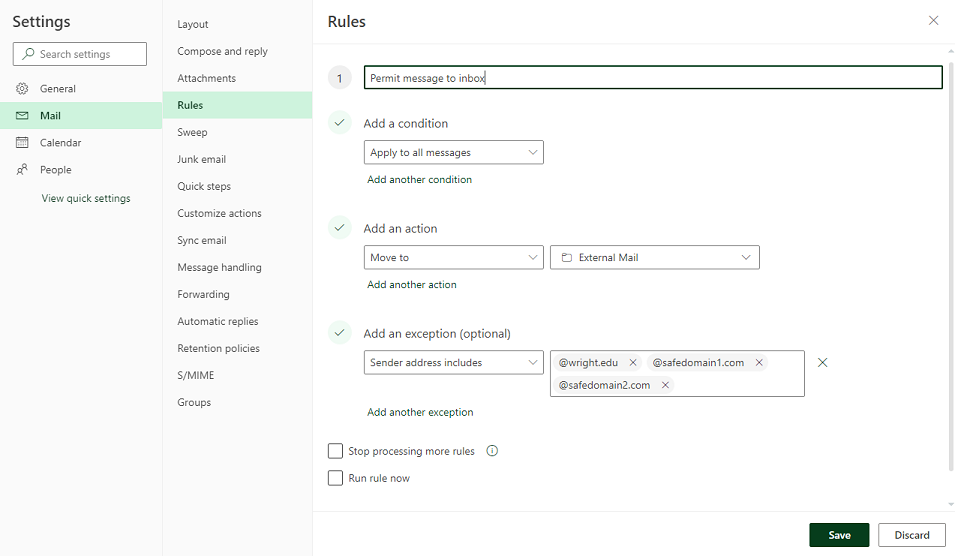Image resolution: width=955 pixels, height=556 pixels.
Task: Open the Sender address includes dropdown
Action: coord(453,363)
